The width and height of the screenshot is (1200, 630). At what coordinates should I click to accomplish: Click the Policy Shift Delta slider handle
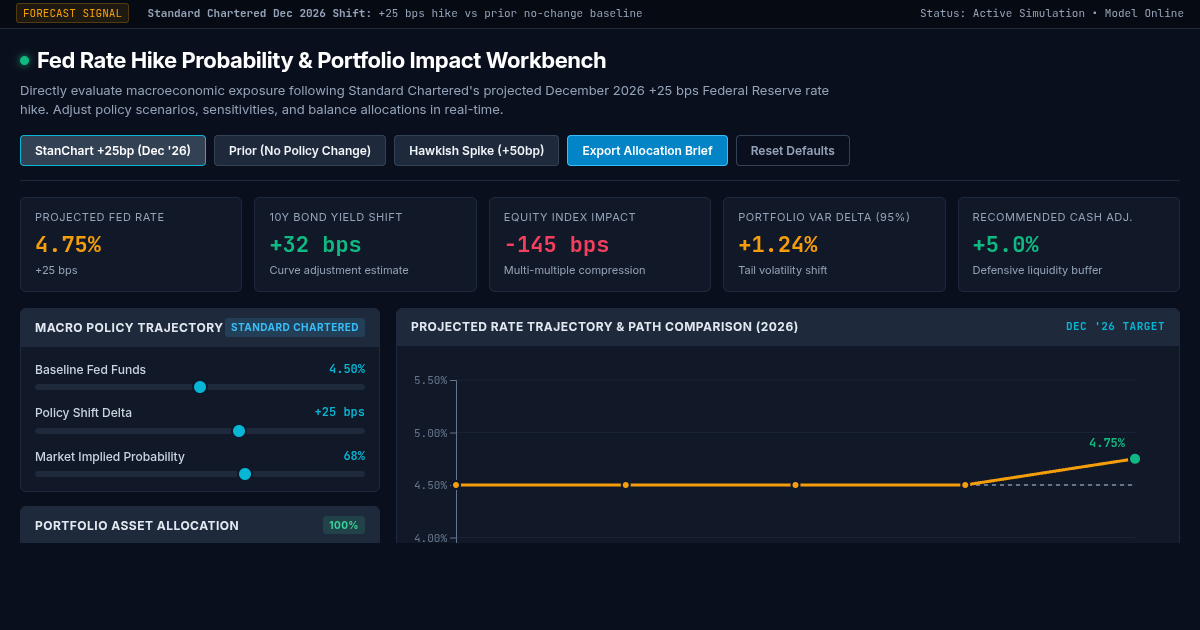click(x=239, y=431)
